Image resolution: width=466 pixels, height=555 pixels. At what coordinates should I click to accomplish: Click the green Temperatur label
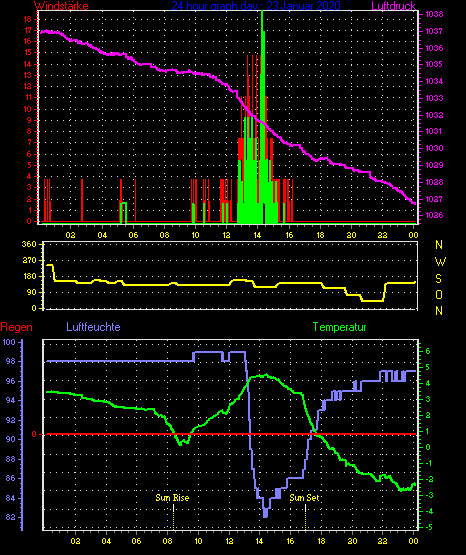pos(339,327)
